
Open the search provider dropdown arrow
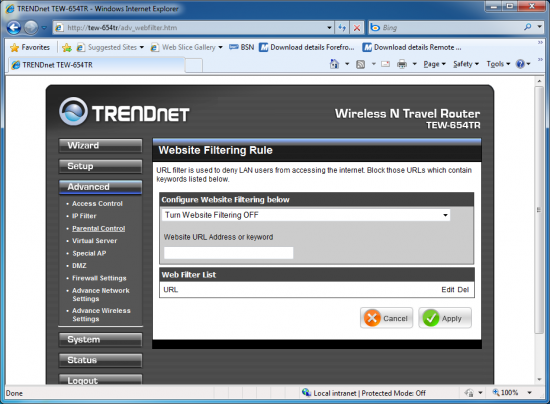(539, 27)
